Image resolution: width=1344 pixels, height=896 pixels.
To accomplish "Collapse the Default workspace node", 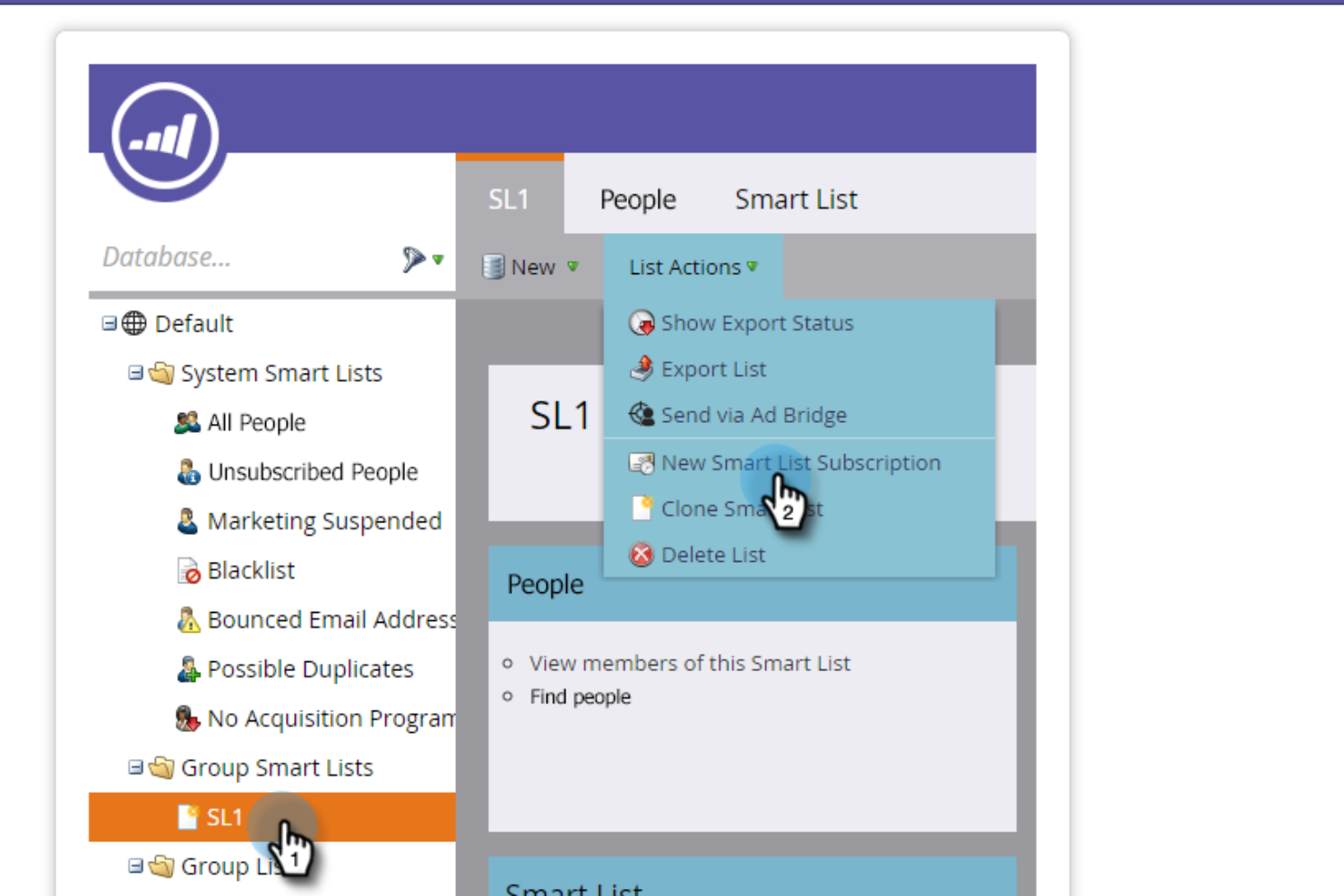I will pyautogui.click(x=109, y=323).
